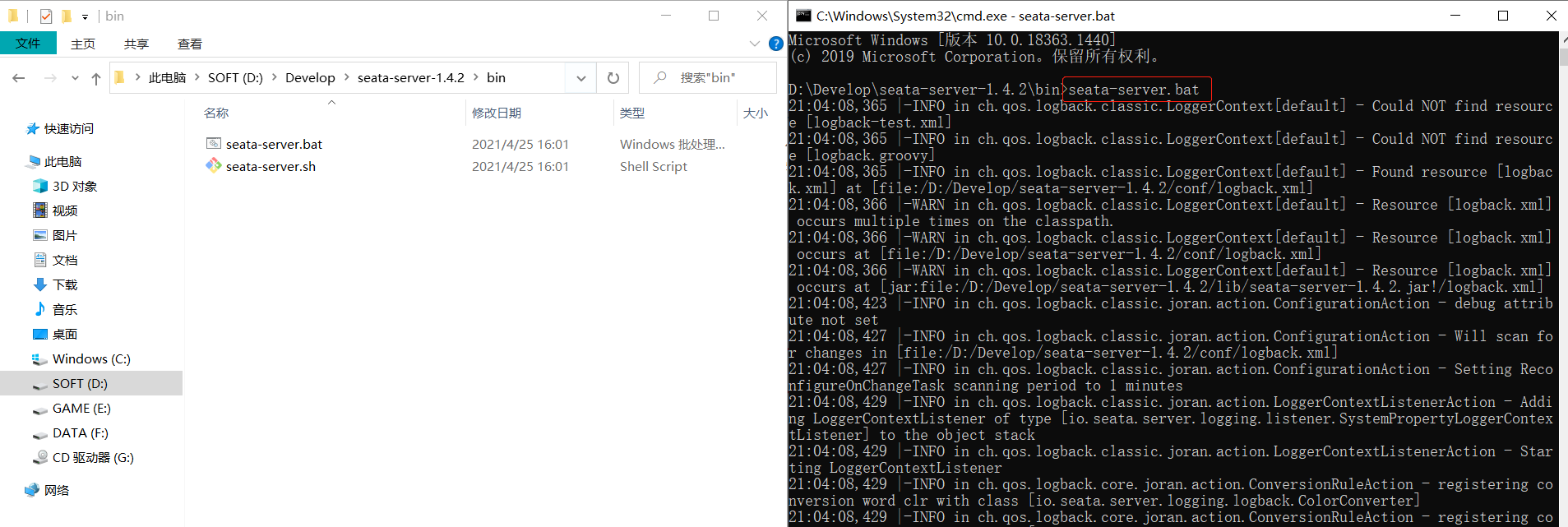Sort by the 大小 column header

[755, 113]
